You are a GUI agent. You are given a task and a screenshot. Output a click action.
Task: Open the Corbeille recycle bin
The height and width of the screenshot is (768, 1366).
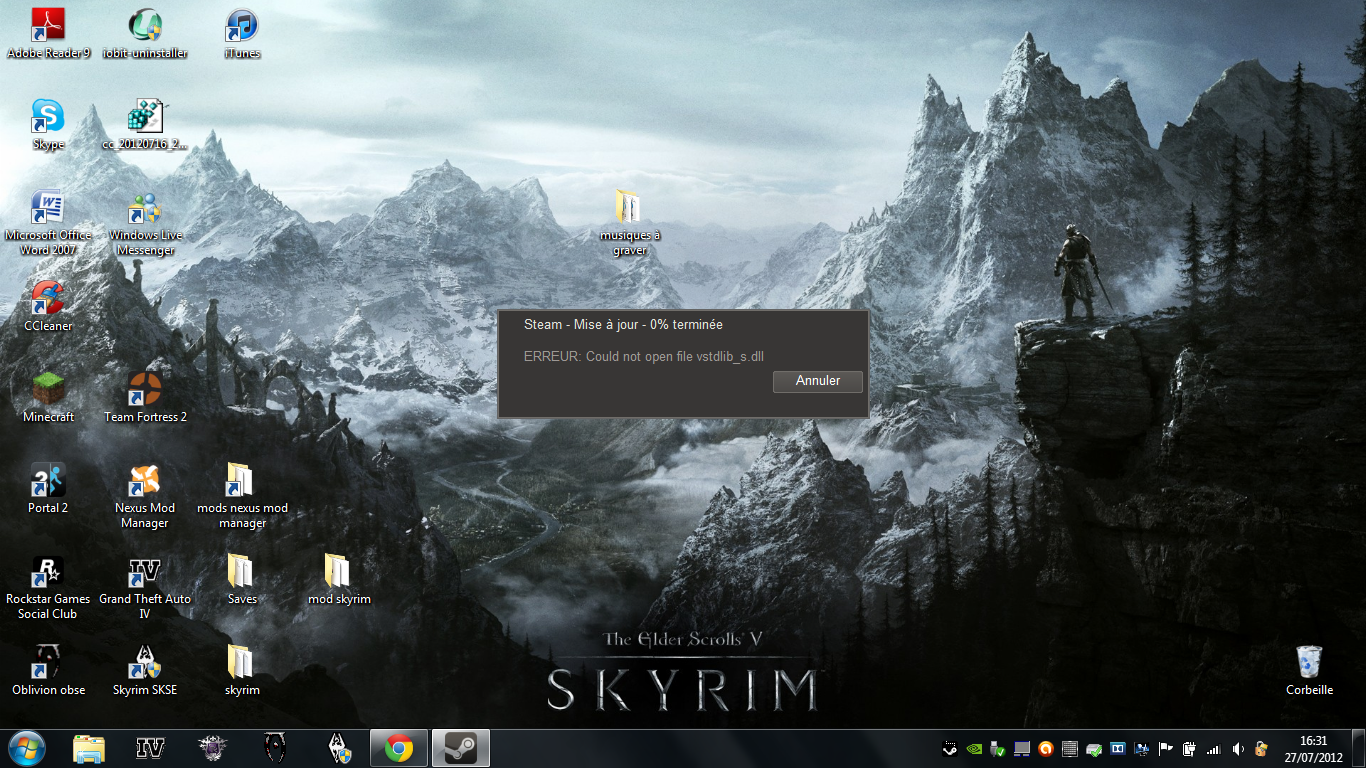pyautogui.click(x=1309, y=670)
